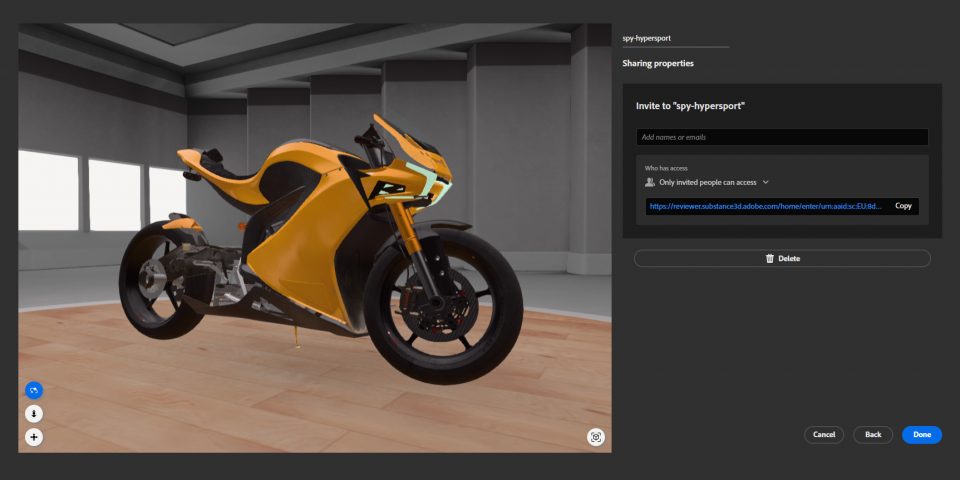Confirm sharing with the Done button
The image size is (960, 480).
(921, 435)
